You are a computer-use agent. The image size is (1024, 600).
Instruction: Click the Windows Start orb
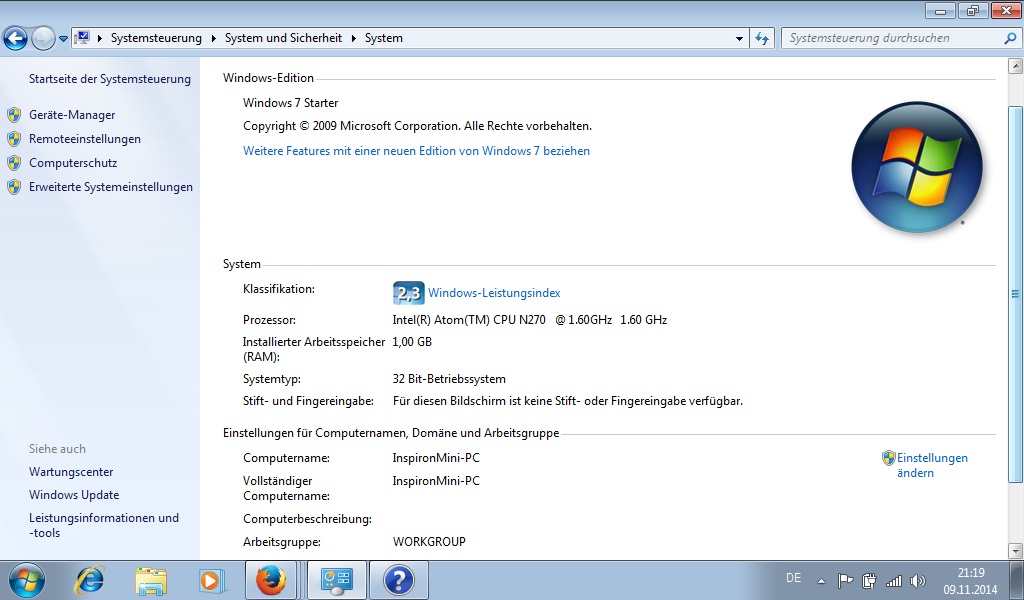[x=26, y=580]
